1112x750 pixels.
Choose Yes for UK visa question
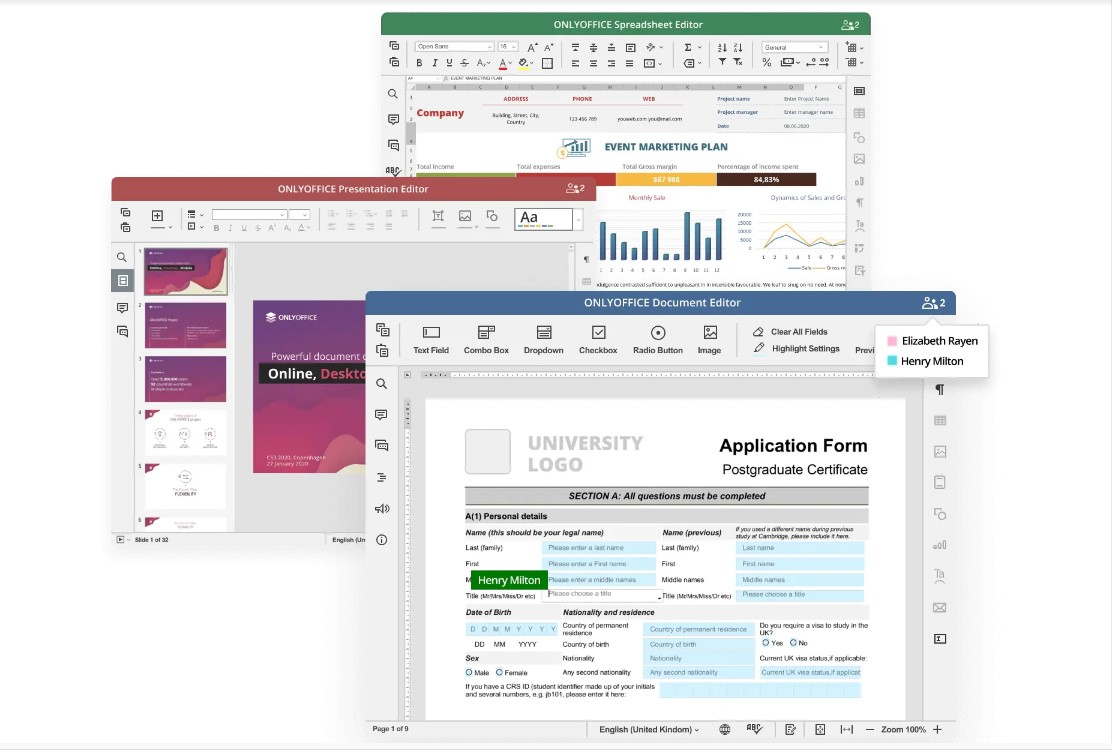click(x=765, y=642)
